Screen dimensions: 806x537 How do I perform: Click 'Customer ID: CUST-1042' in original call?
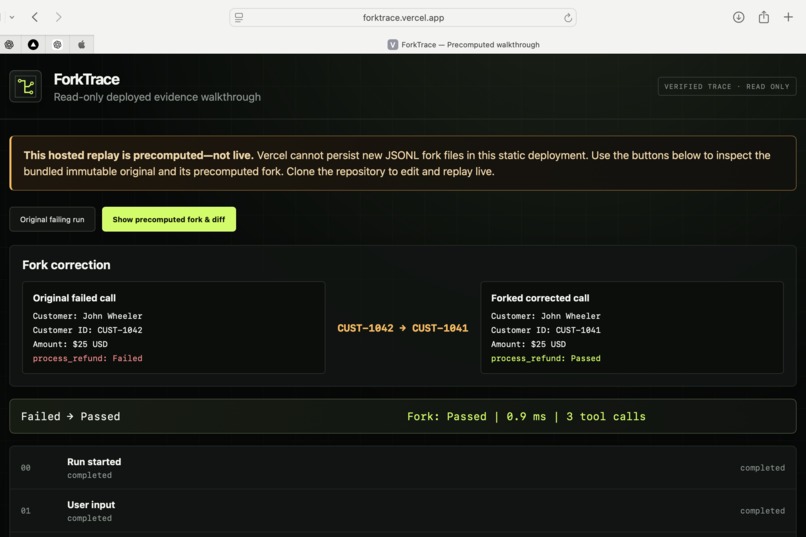pyautogui.click(x=87, y=330)
